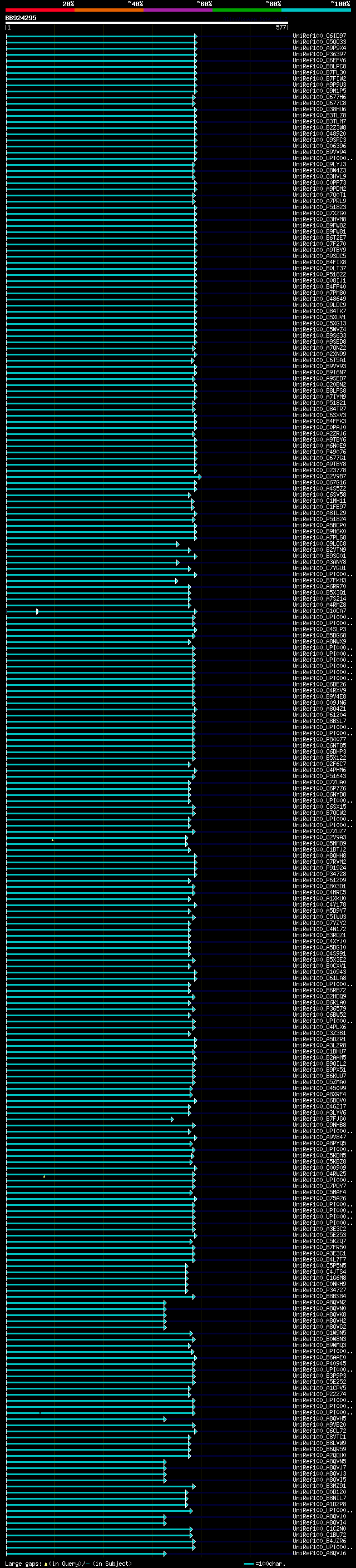Screen dimensions: 356x1568
Task: Click the purple ~60% identity legend segment
Action: [179, 10]
